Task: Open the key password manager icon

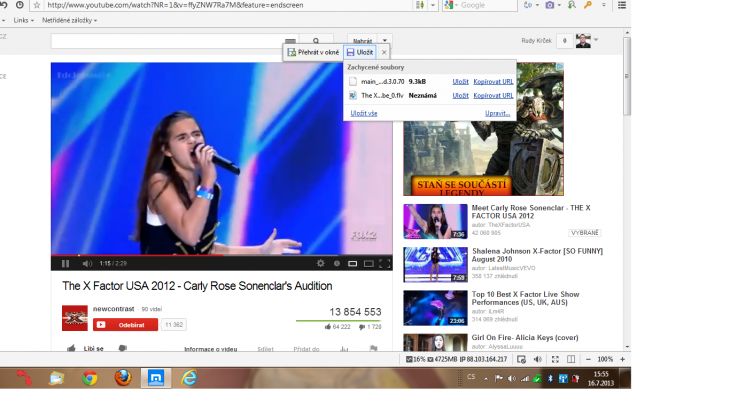Action: (588, 5)
